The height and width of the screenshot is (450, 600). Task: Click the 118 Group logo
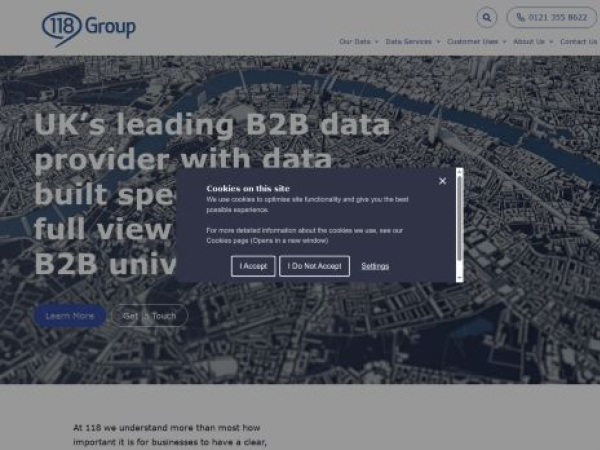click(x=89, y=29)
